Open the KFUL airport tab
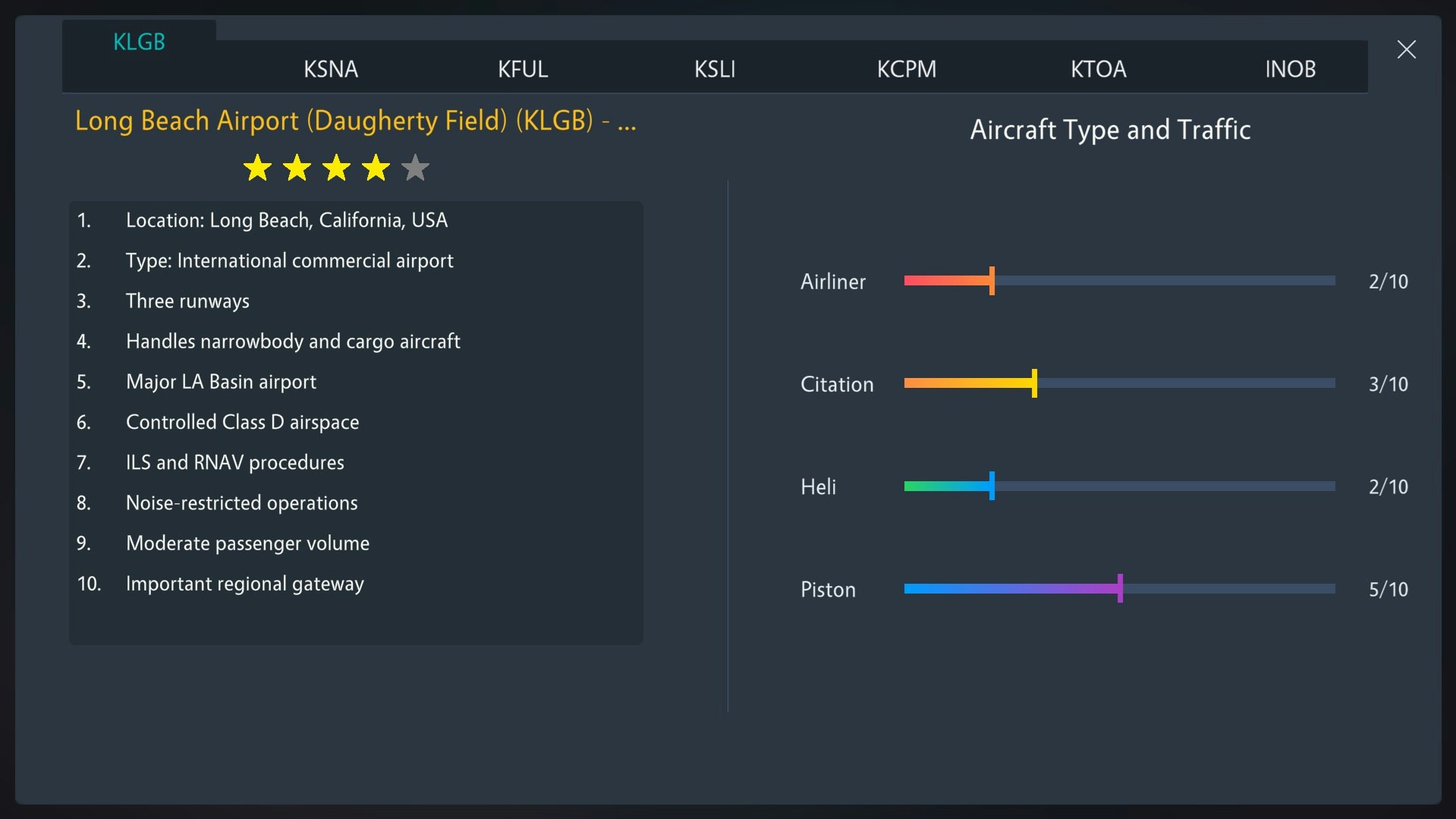The width and height of the screenshot is (1456, 819). [522, 68]
